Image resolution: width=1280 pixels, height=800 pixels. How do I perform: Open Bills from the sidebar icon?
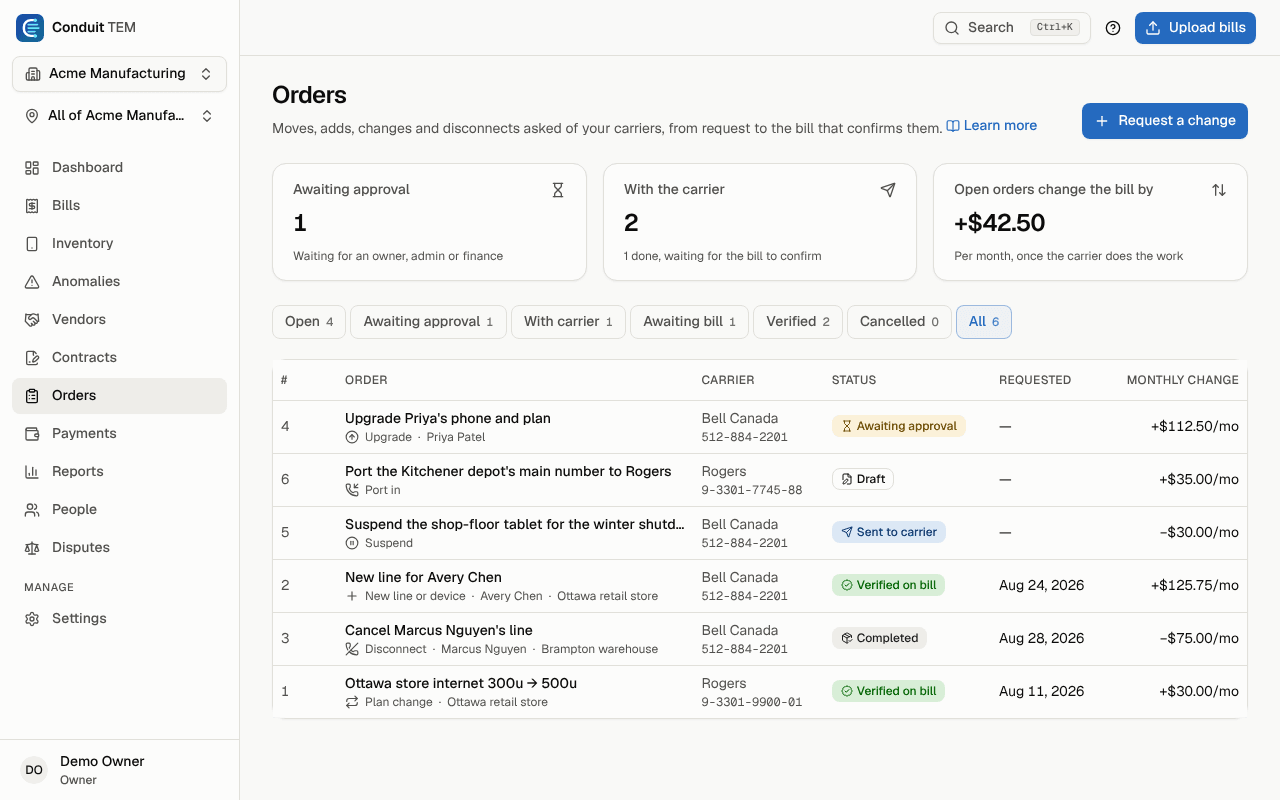[32, 206]
